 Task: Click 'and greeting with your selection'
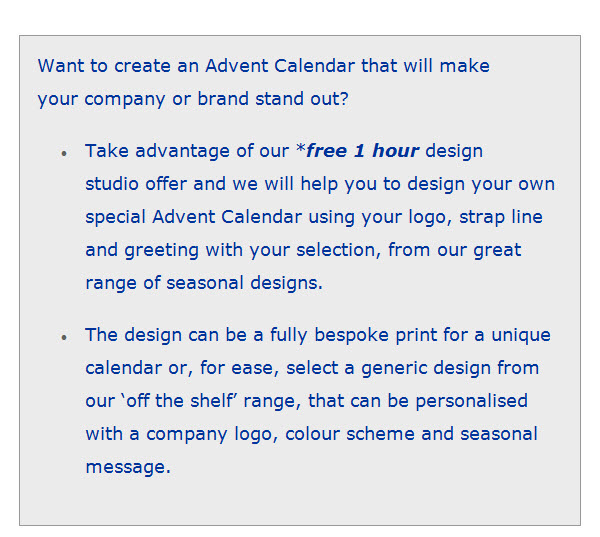pos(232,250)
